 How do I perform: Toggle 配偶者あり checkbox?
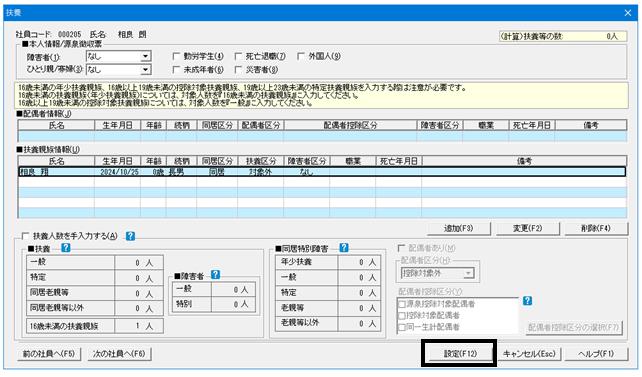pos(401,248)
